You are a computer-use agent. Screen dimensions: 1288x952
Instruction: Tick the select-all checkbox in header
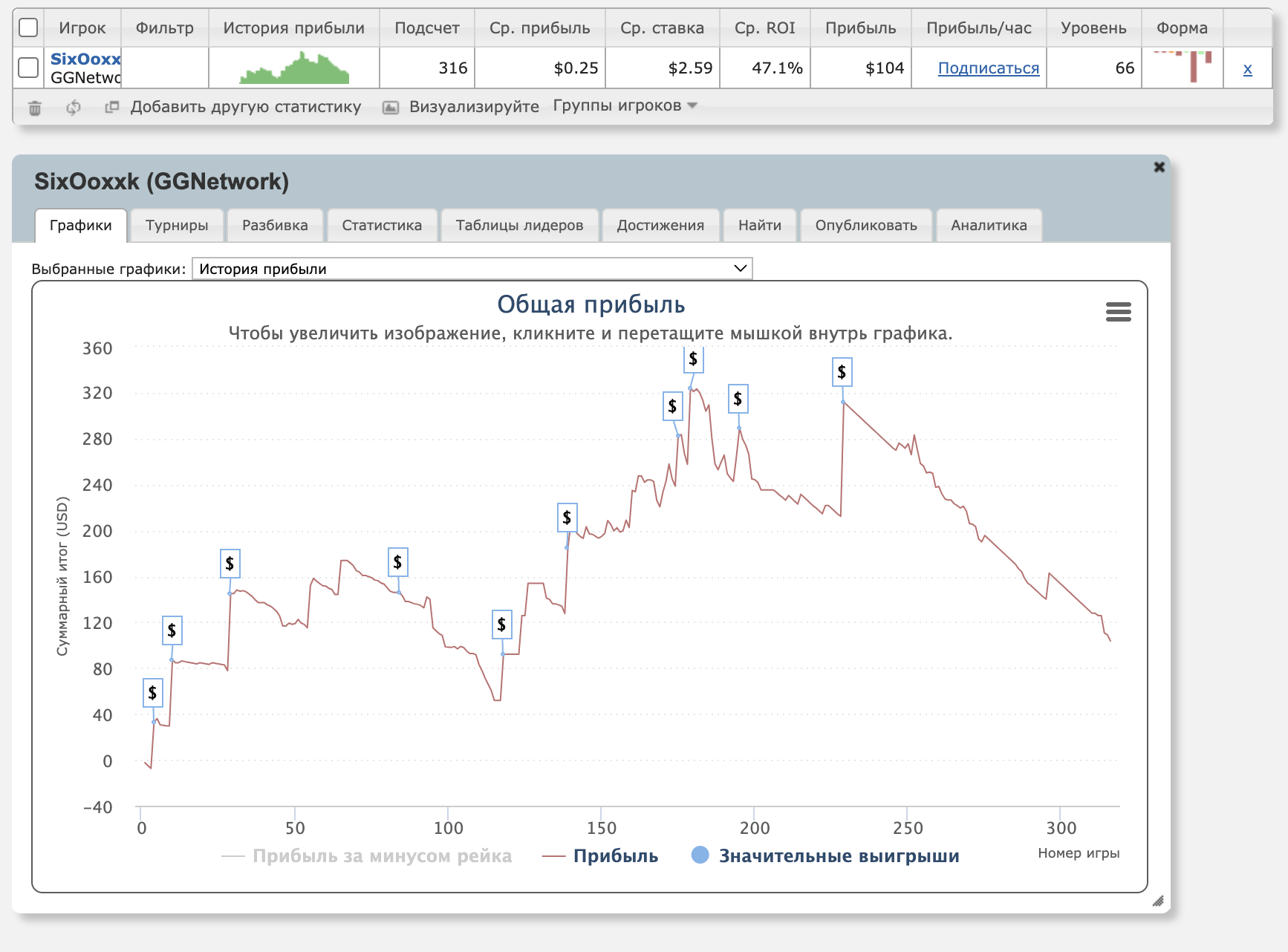[28, 28]
